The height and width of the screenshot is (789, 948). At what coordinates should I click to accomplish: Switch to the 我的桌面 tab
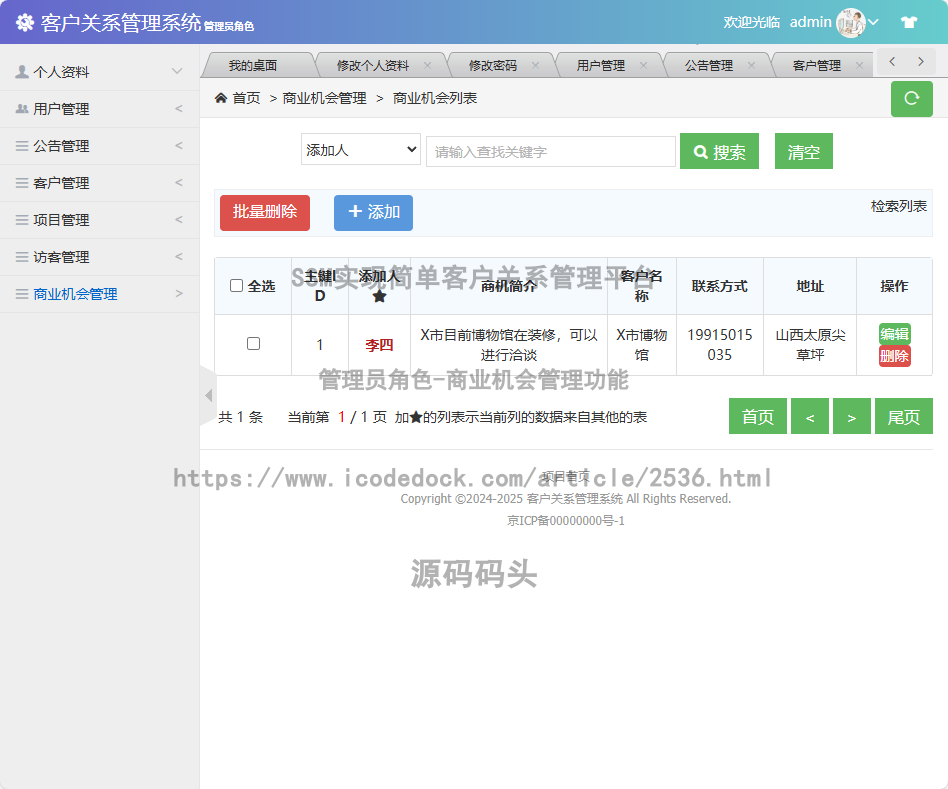coord(253,65)
